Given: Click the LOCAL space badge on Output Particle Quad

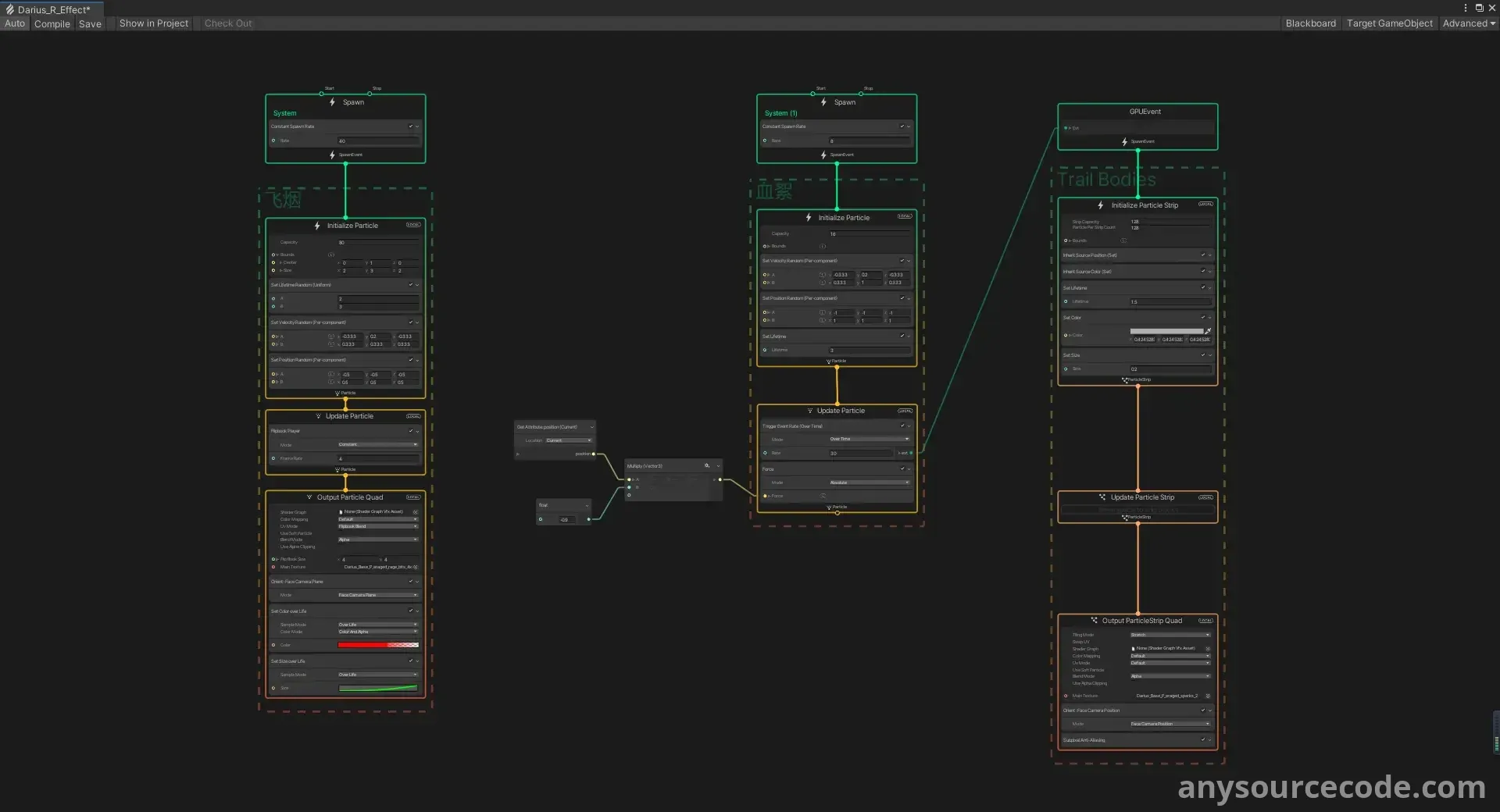Looking at the screenshot, I should click(413, 497).
